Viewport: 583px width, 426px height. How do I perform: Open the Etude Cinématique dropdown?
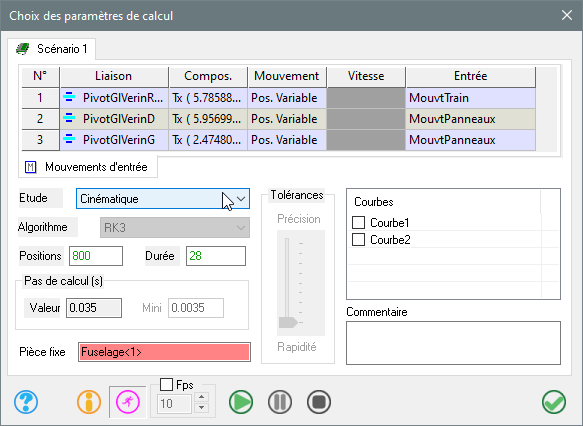point(163,199)
